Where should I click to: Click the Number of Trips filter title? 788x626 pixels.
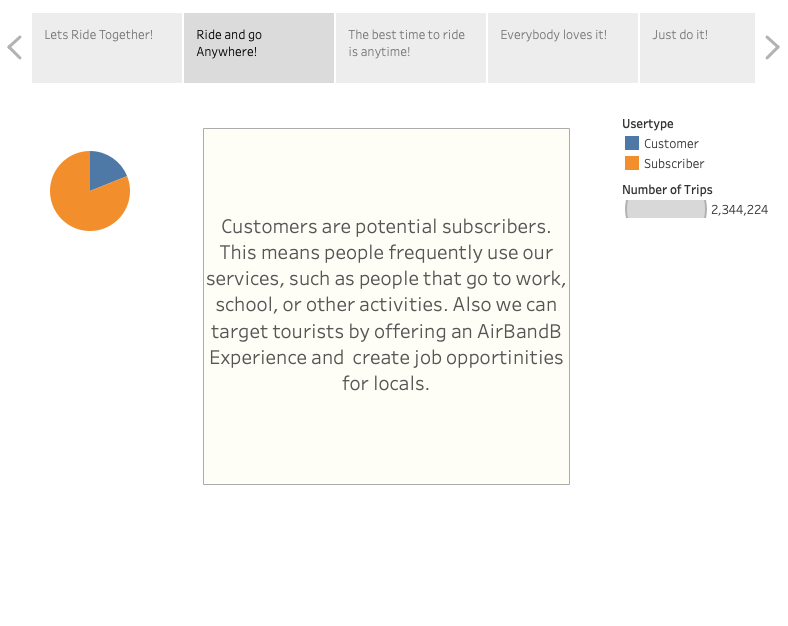point(667,189)
